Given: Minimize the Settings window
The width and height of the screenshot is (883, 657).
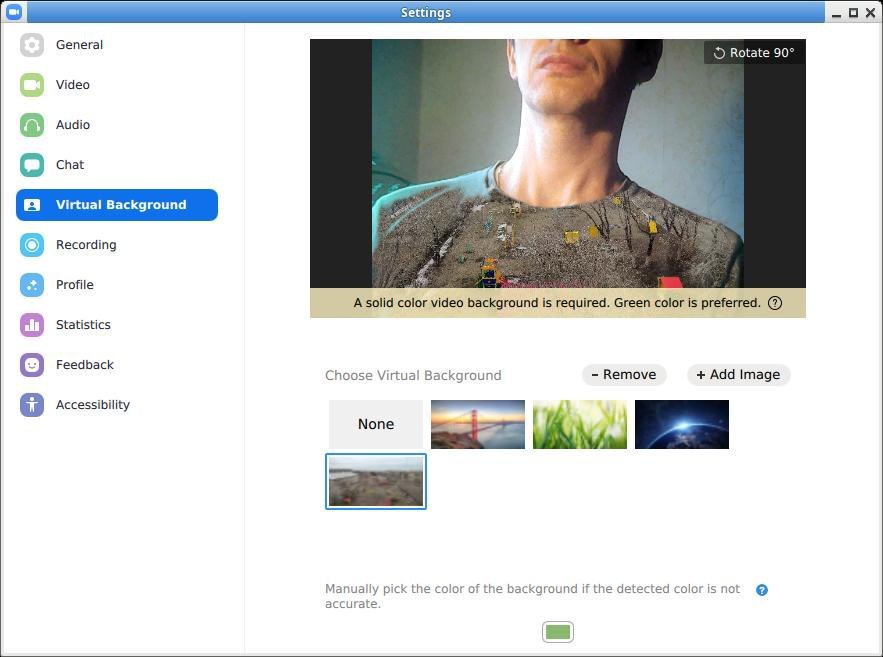Looking at the screenshot, I should click(x=836, y=13).
